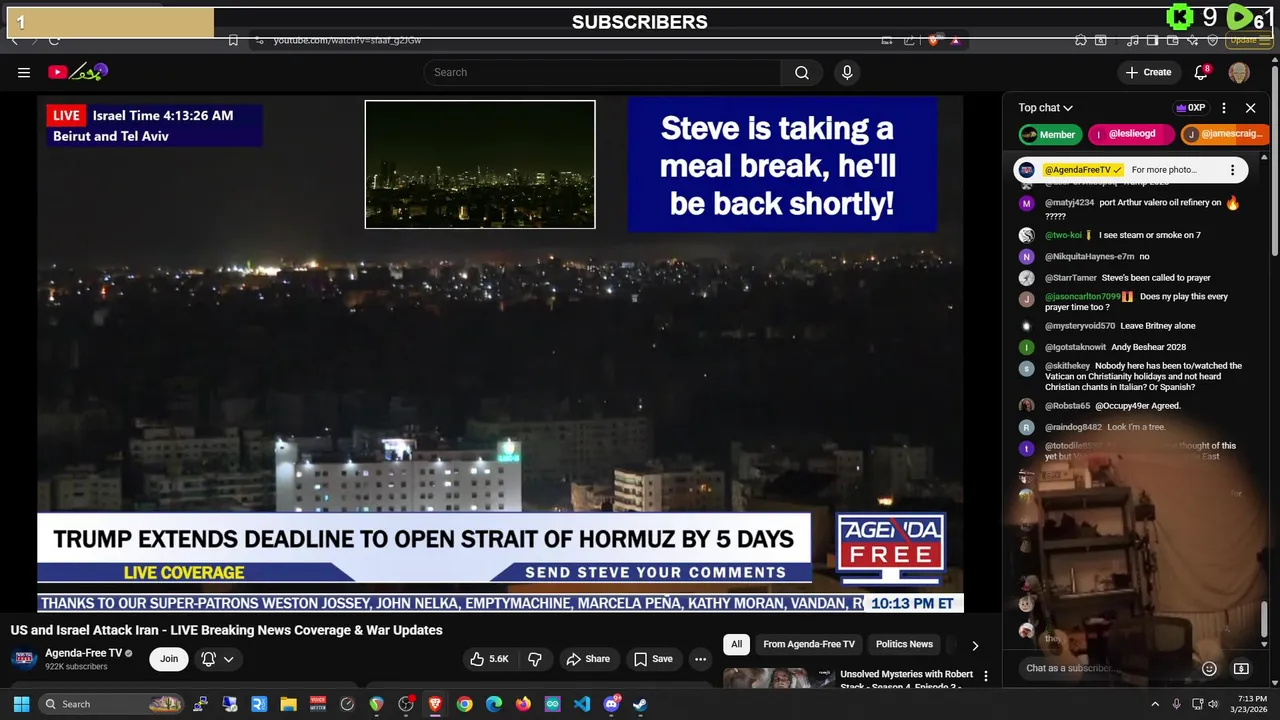Open the @jamescraig chat chip

1223,134
